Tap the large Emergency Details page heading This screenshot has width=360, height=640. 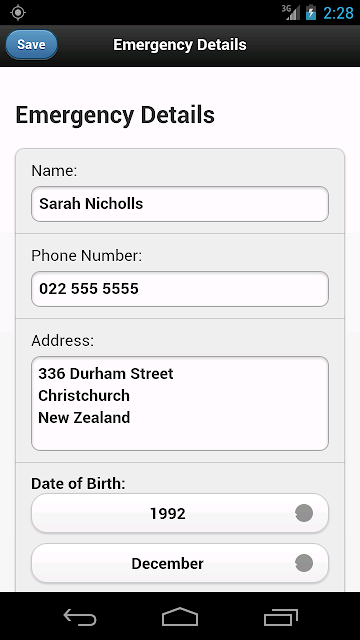[115, 116]
